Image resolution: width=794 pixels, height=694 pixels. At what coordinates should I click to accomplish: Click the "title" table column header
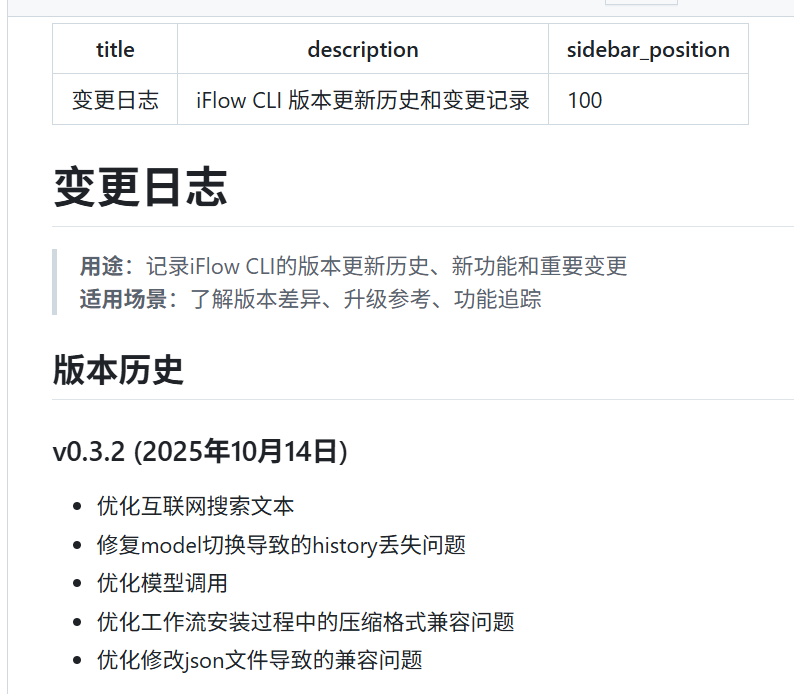(x=115, y=49)
